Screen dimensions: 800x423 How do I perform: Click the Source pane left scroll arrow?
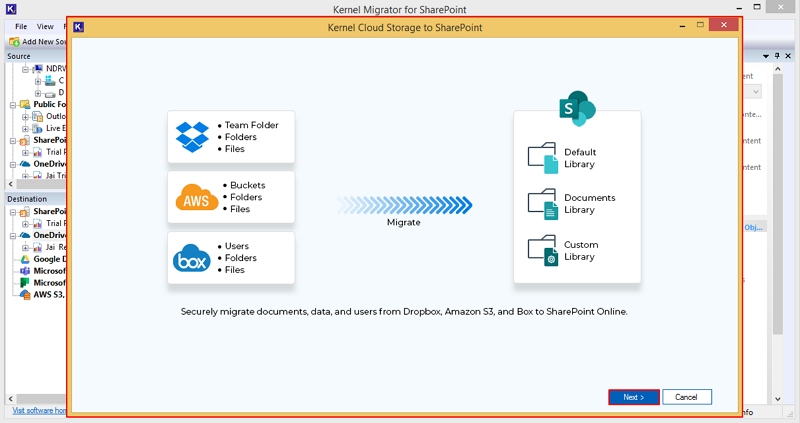[x=11, y=184]
